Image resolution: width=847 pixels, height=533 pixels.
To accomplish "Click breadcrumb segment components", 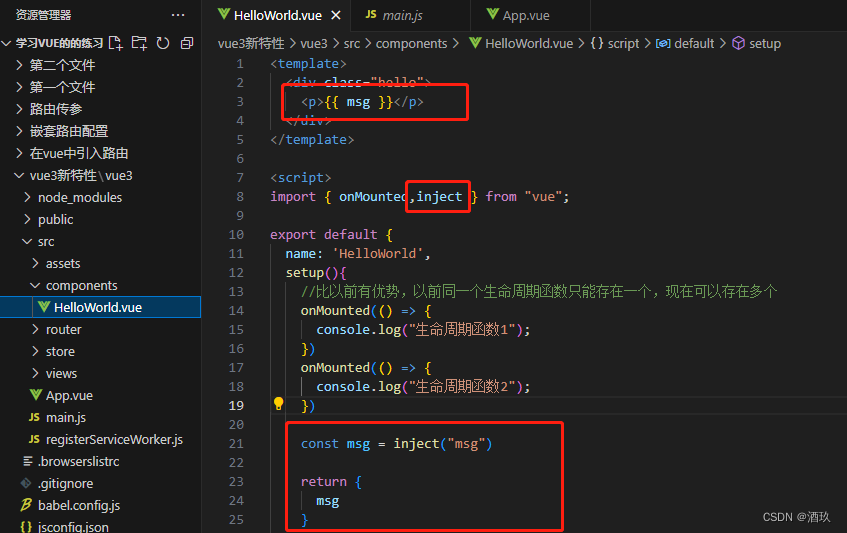I will [x=412, y=43].
